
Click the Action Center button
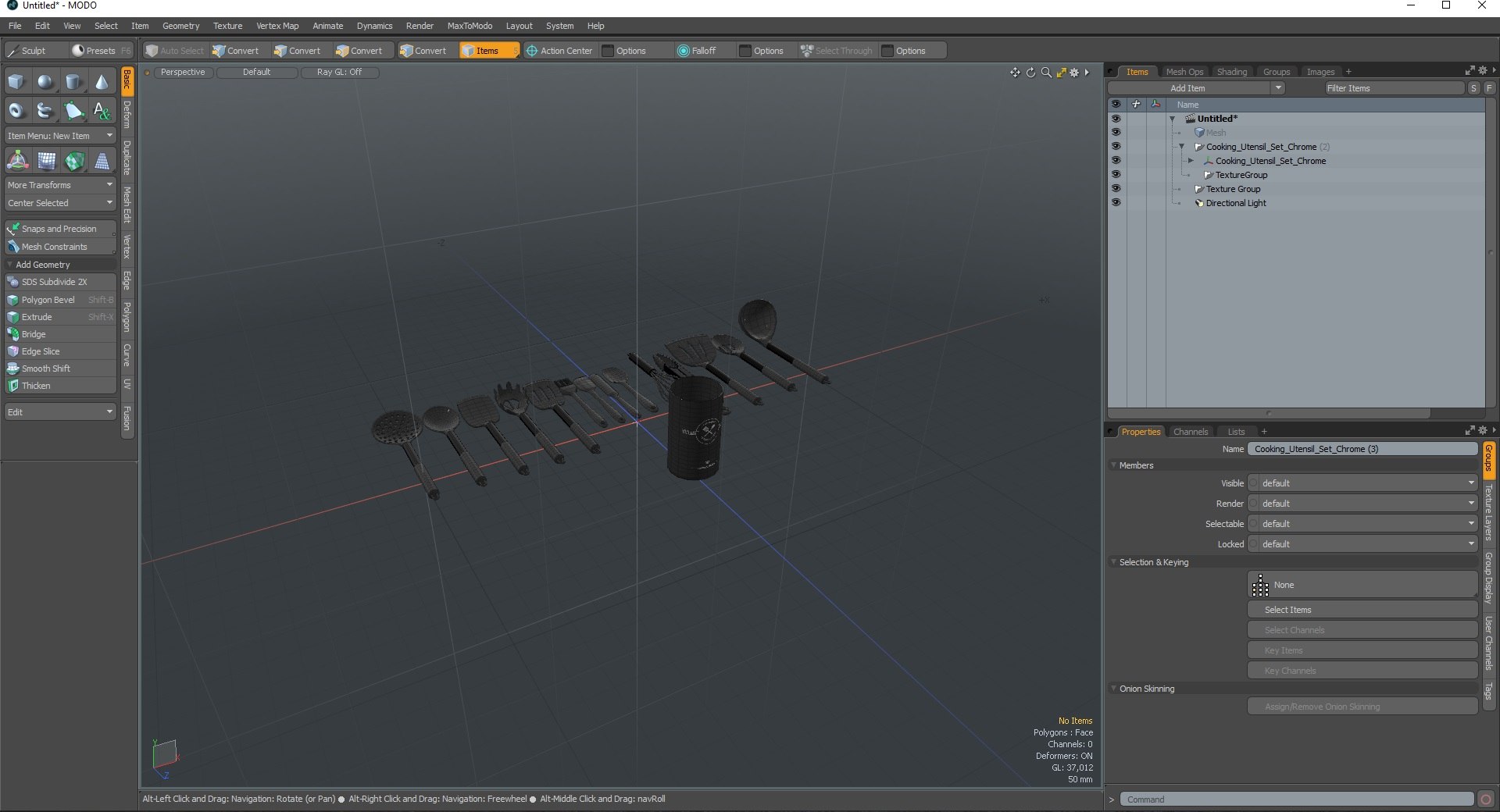(559, 51)
